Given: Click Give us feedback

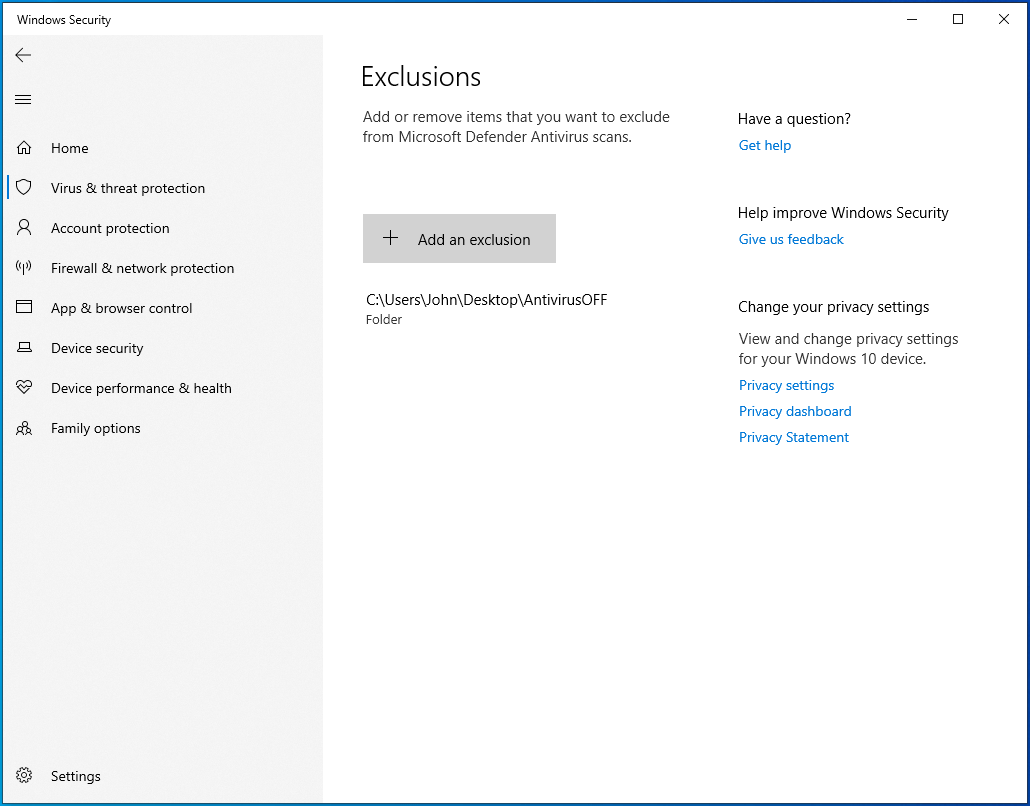Looking at the screenshot, I should point(790,239).
